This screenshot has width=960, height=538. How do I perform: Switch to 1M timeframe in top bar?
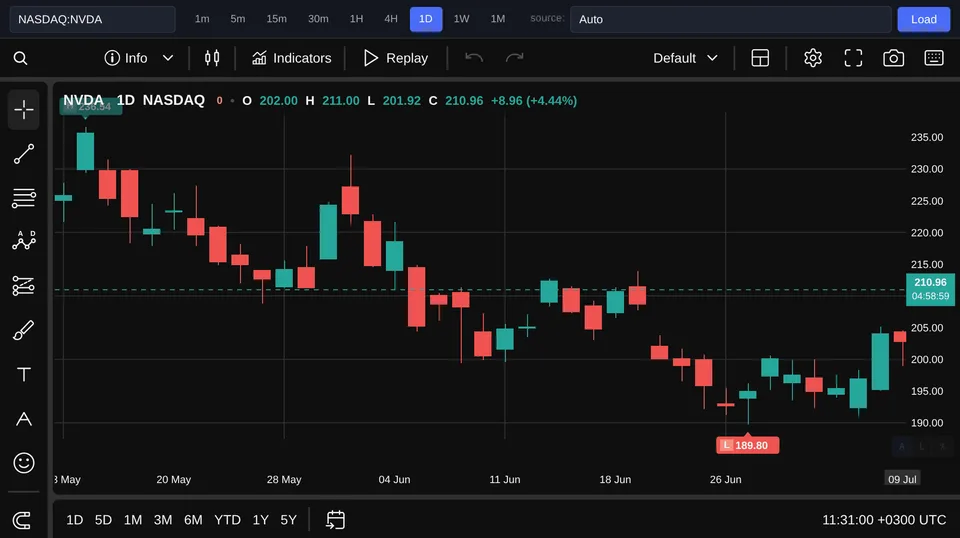click(x=498, y=19)
